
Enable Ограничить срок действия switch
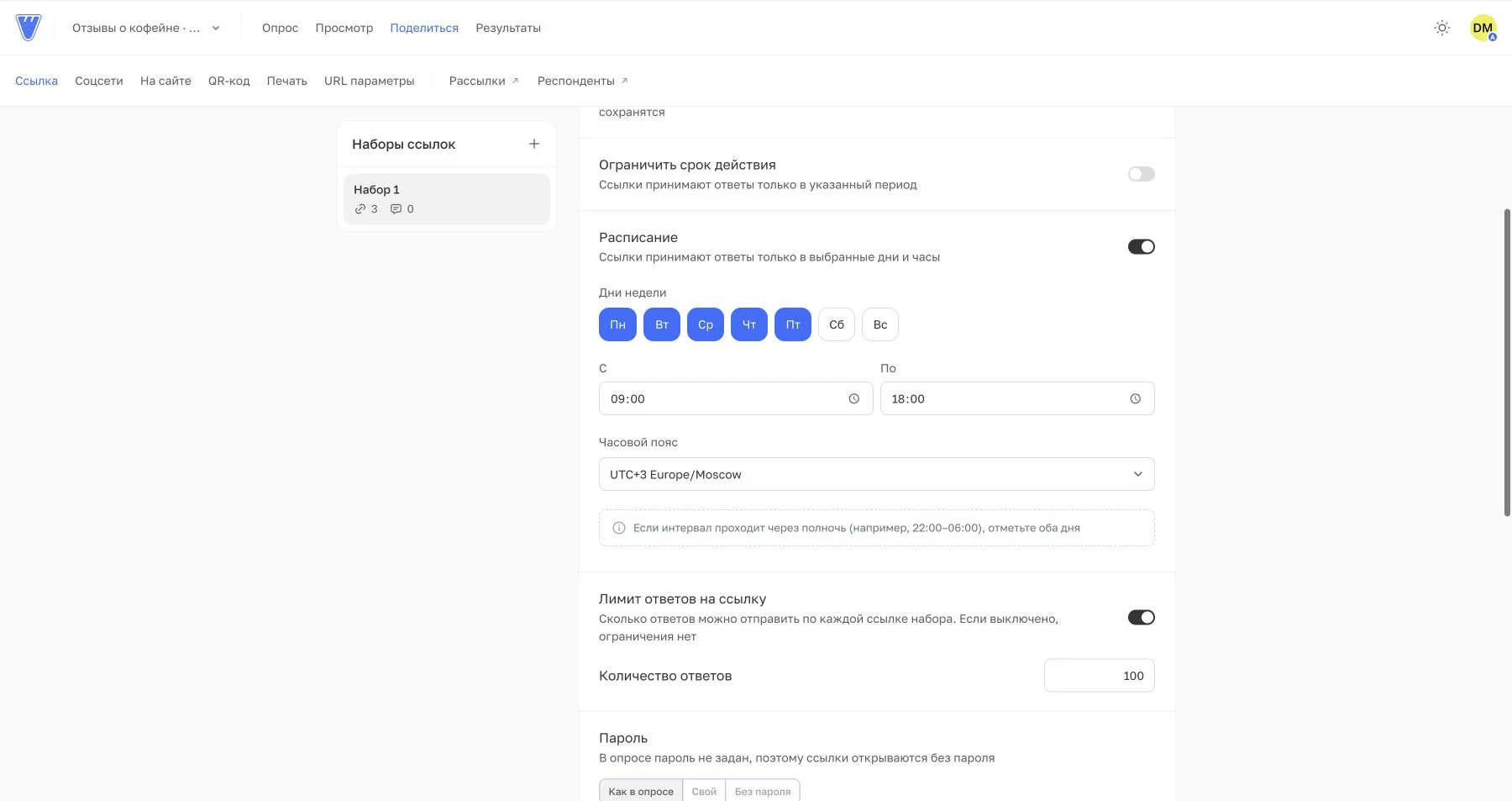pyautogui.click(x=1142, y=174)
